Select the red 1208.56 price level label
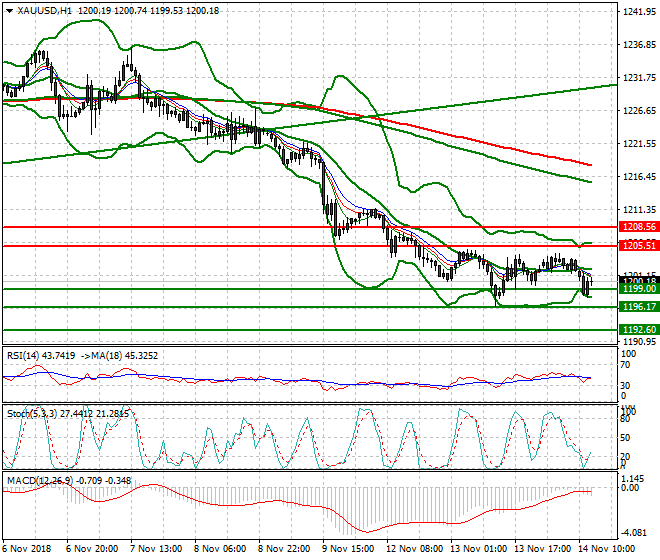The height and width of the screenshot is (560, 660). click(639, 227)
